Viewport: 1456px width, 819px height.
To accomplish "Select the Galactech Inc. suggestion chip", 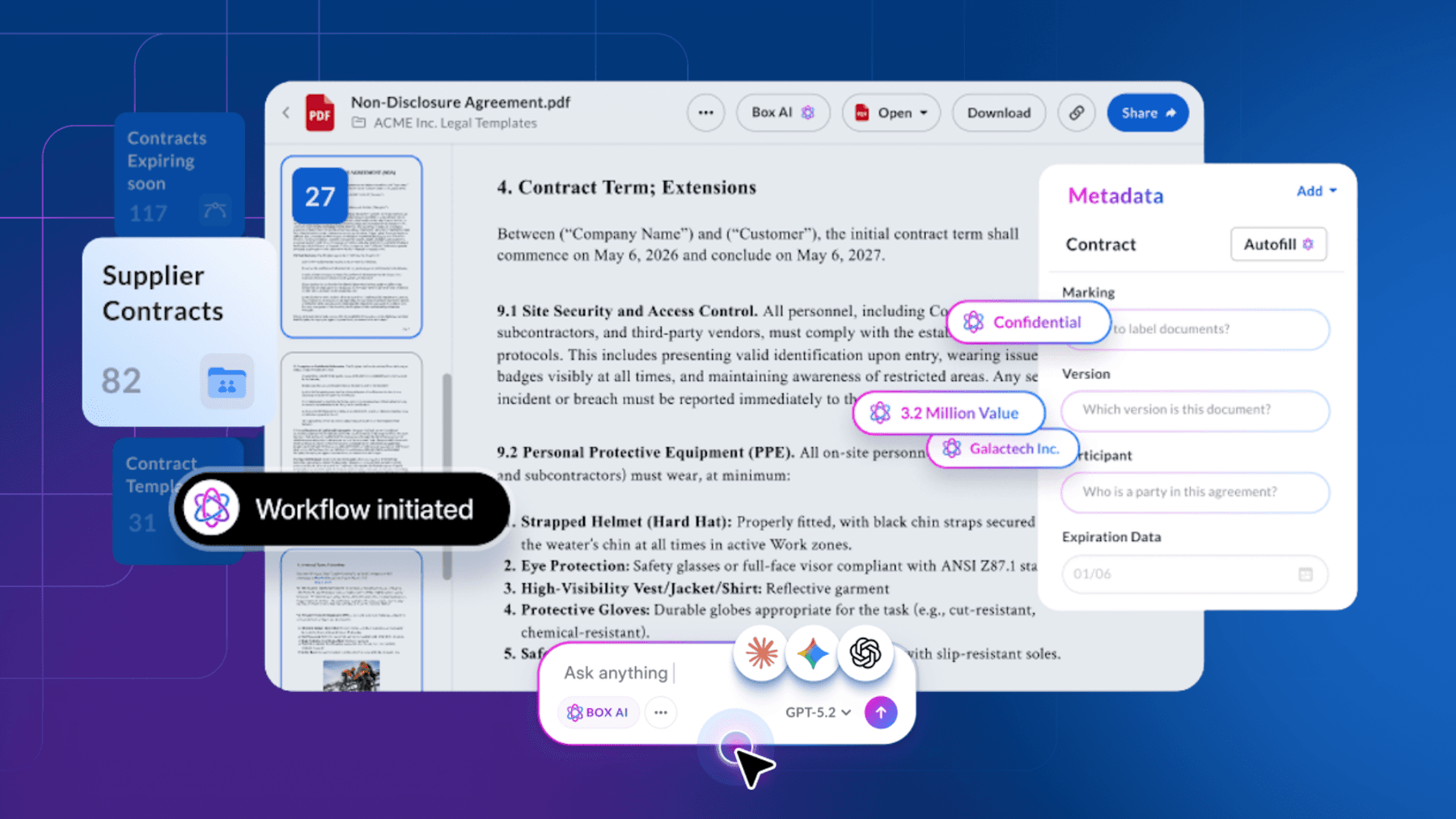I will click(1003, 449).
